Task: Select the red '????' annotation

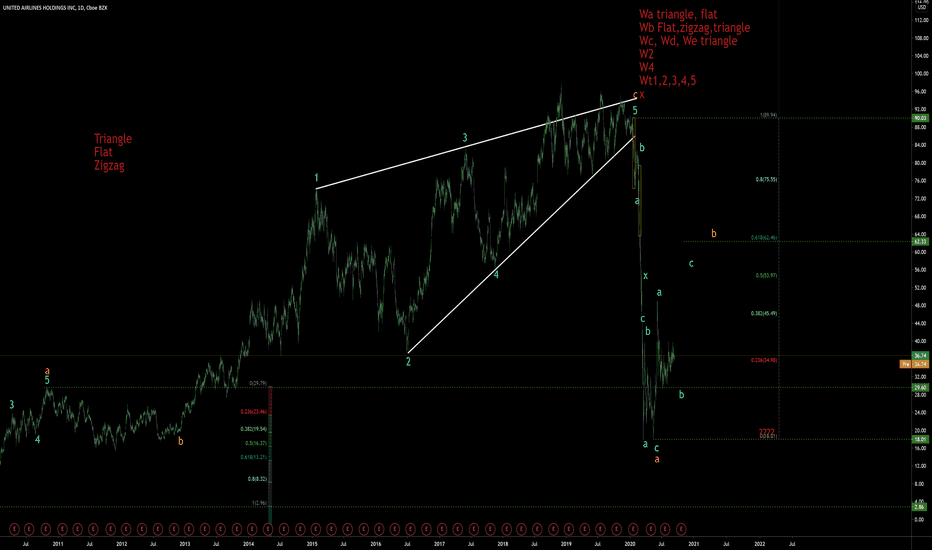Action: click(x=767, y=432)
